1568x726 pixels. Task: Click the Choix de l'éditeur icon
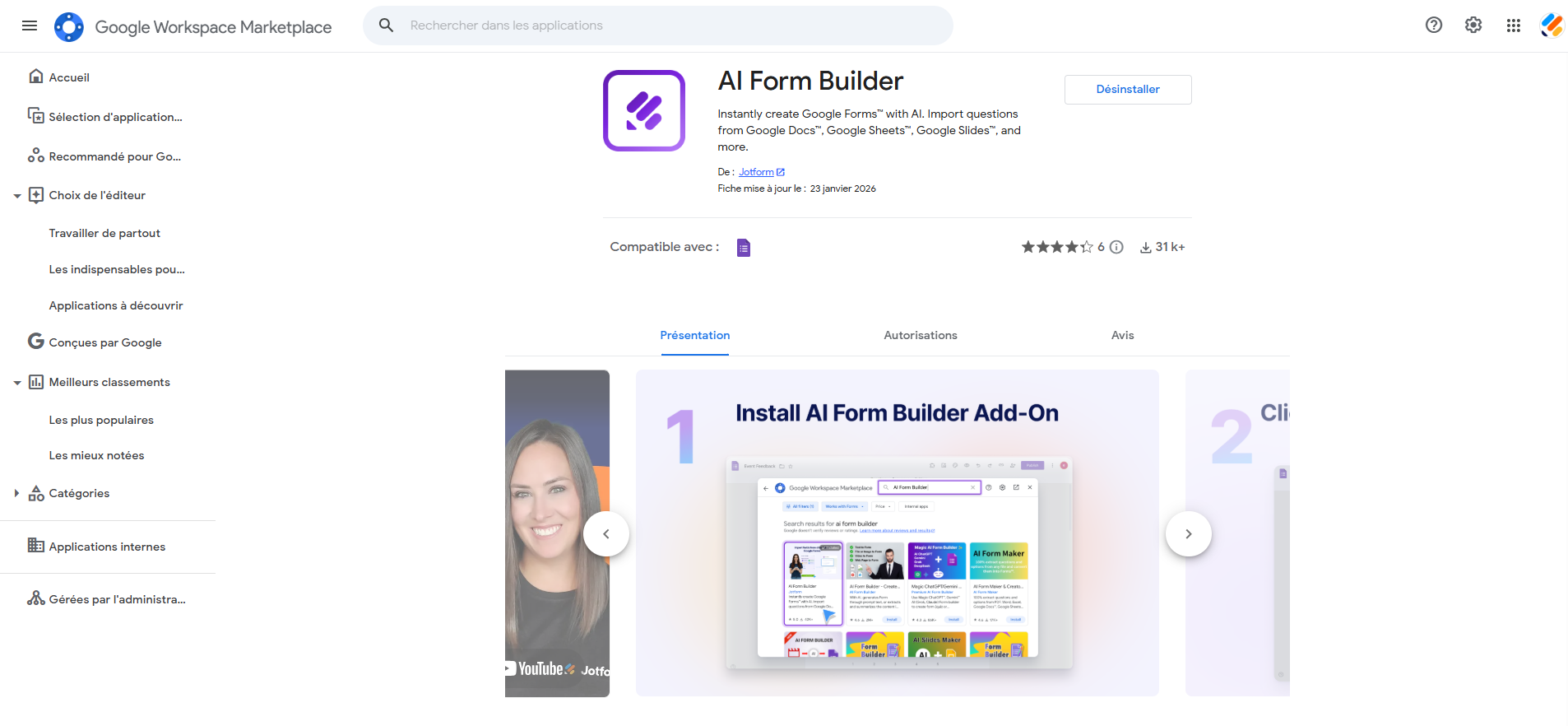point(36,195)
